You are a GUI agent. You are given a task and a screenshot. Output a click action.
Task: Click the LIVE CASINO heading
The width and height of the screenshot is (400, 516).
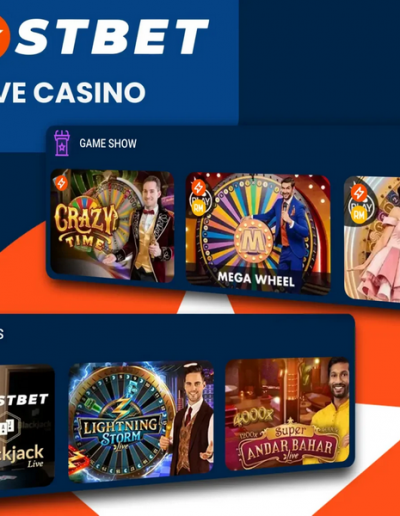click(73, 92)
